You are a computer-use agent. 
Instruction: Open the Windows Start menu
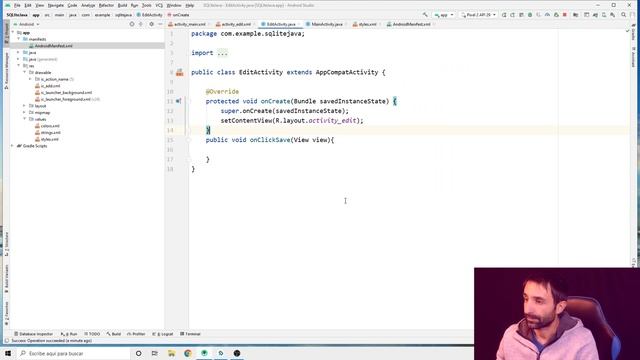coord(8,353)
